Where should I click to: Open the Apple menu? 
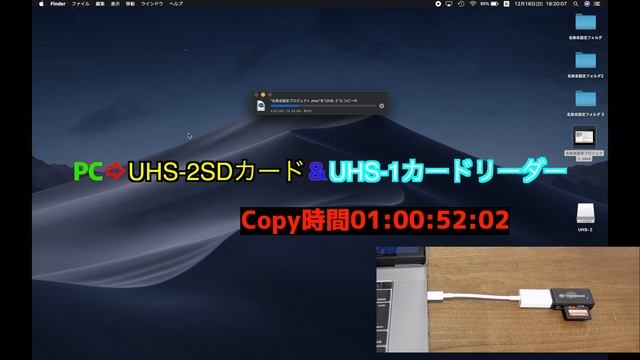[x=41, y=4]
